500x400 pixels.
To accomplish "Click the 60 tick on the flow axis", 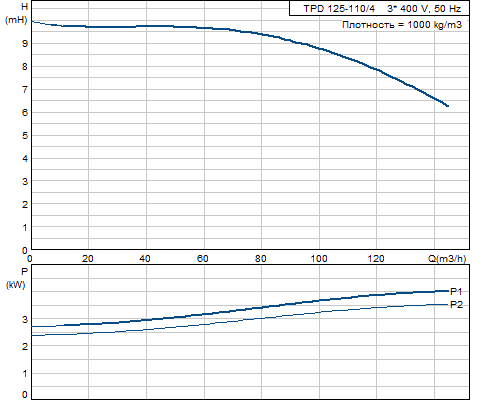I will [203, 259].
